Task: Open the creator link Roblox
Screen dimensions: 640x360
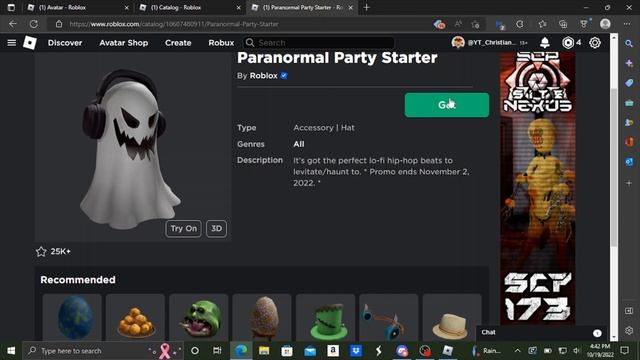Action: [263, 76]
